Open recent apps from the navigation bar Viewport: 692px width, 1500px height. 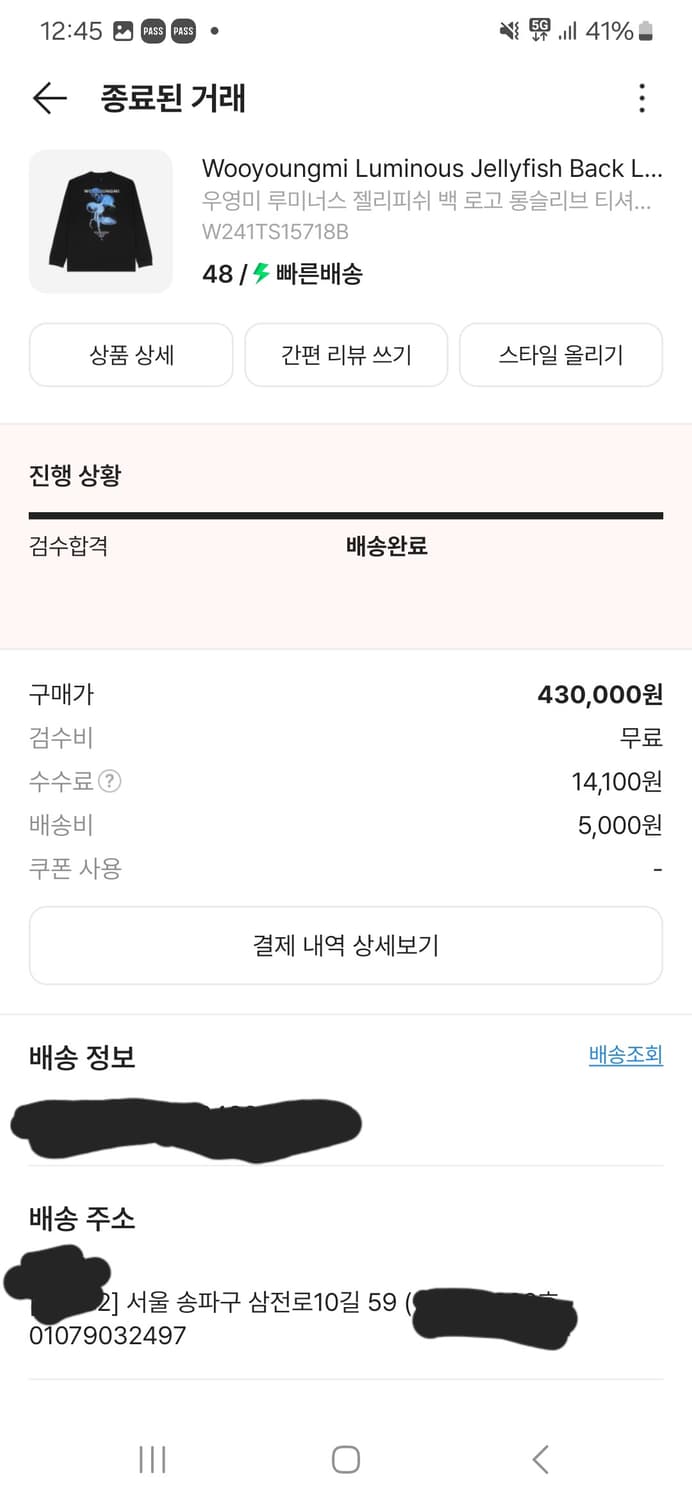[151, 1459]
